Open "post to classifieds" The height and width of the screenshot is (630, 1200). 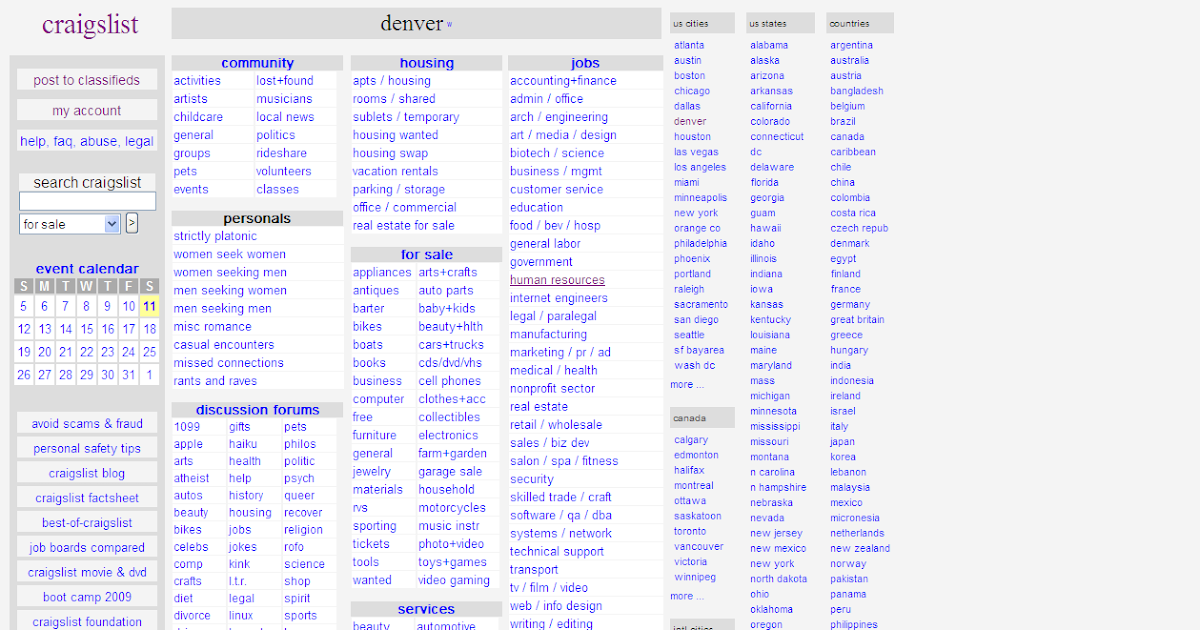pyautogui.click(x=86, y=79)
